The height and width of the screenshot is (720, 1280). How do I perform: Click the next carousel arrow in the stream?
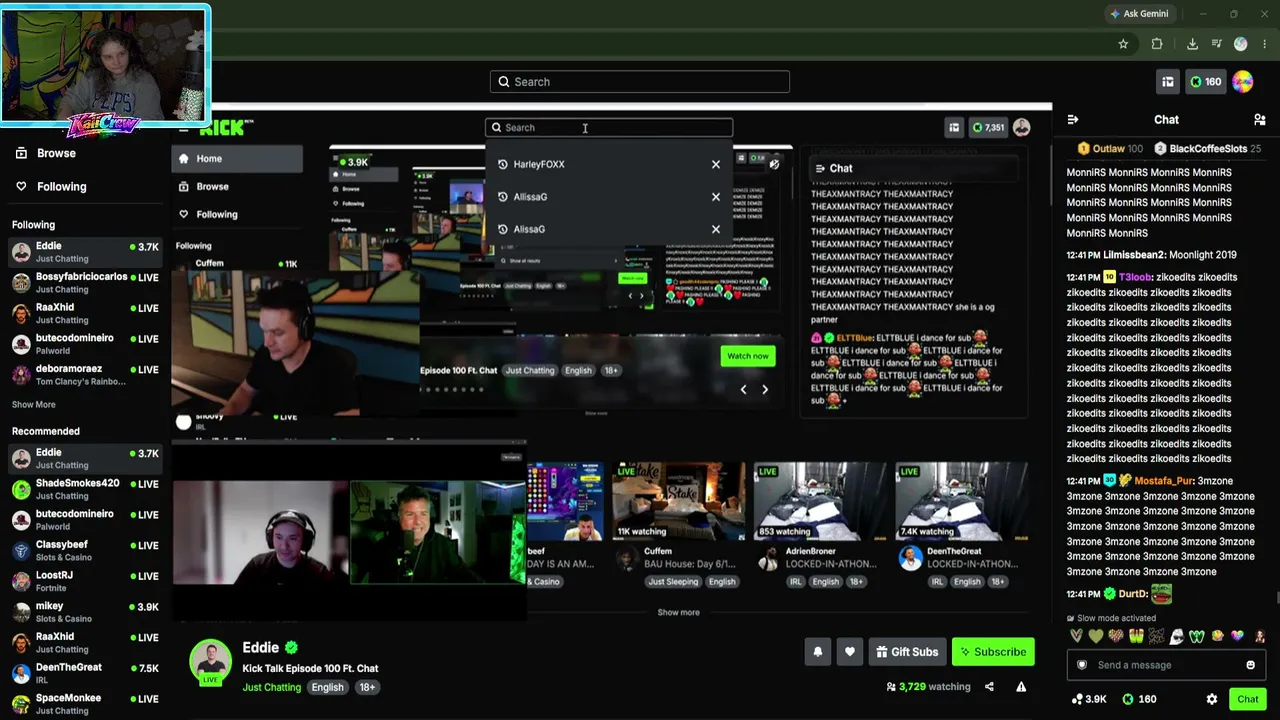tap(765, 389)
